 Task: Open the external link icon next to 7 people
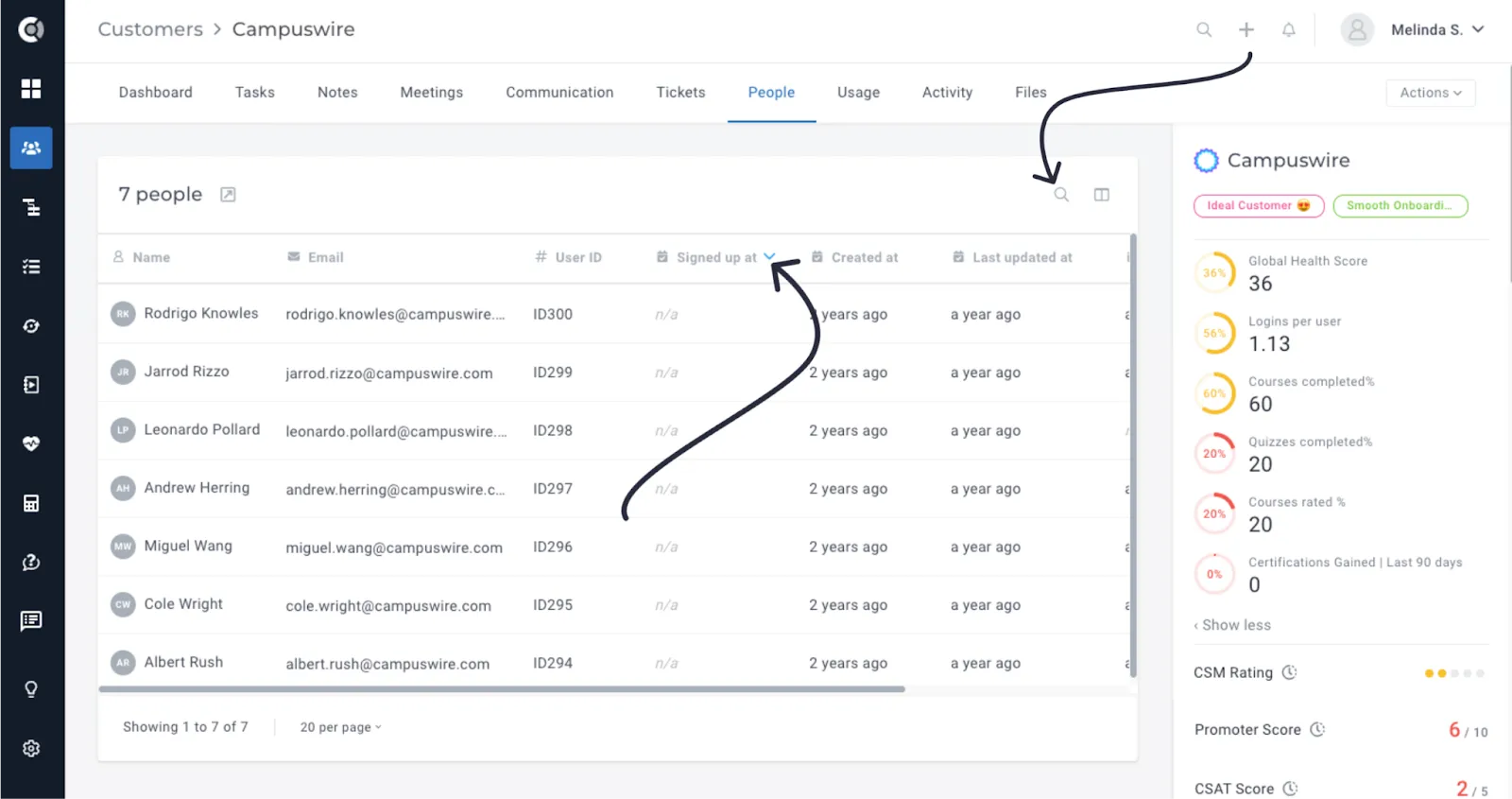pyautogui.click(x=228, y=195)
